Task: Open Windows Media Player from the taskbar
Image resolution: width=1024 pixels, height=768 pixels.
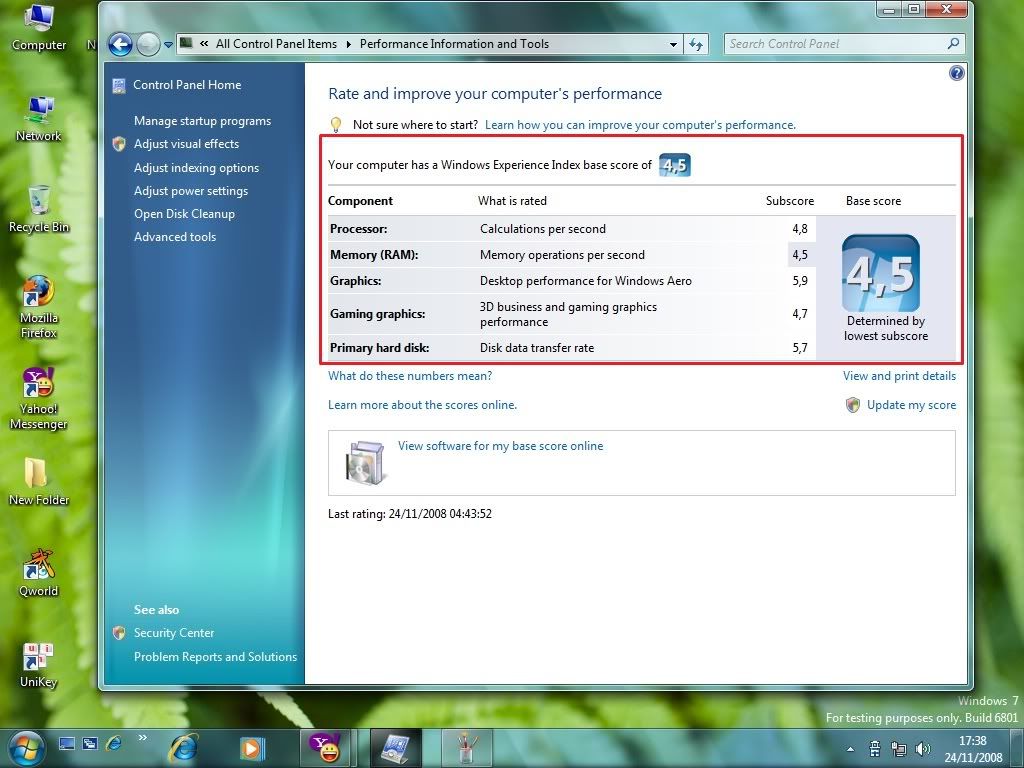Action: tap(252, 748)
